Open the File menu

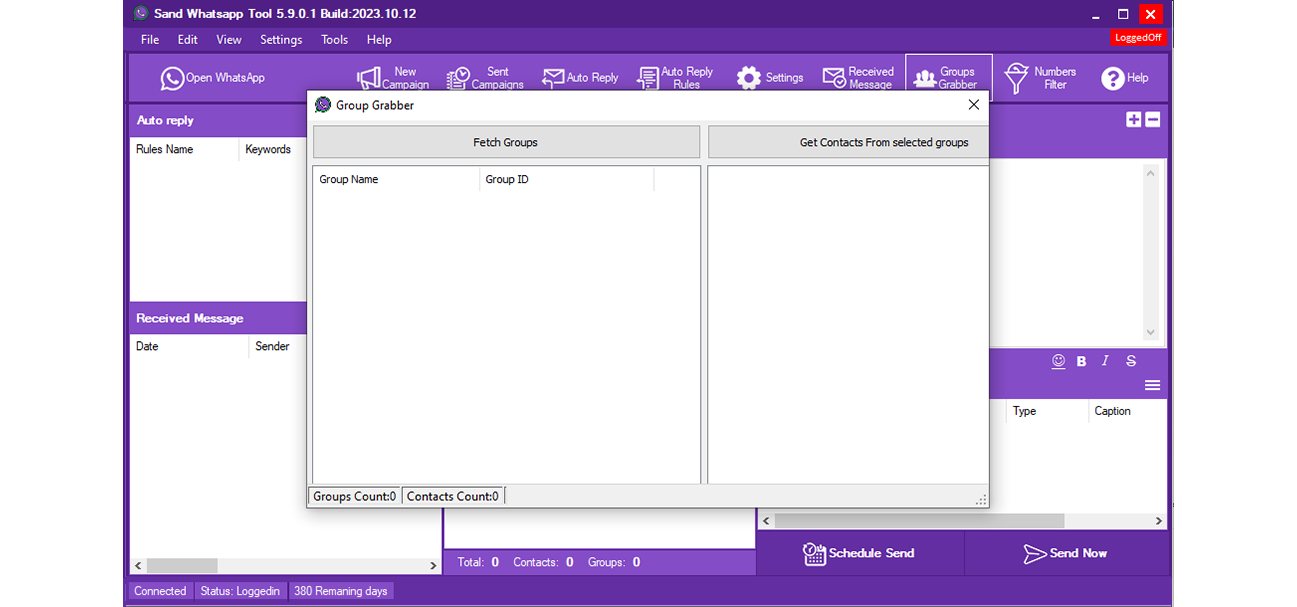150,40
